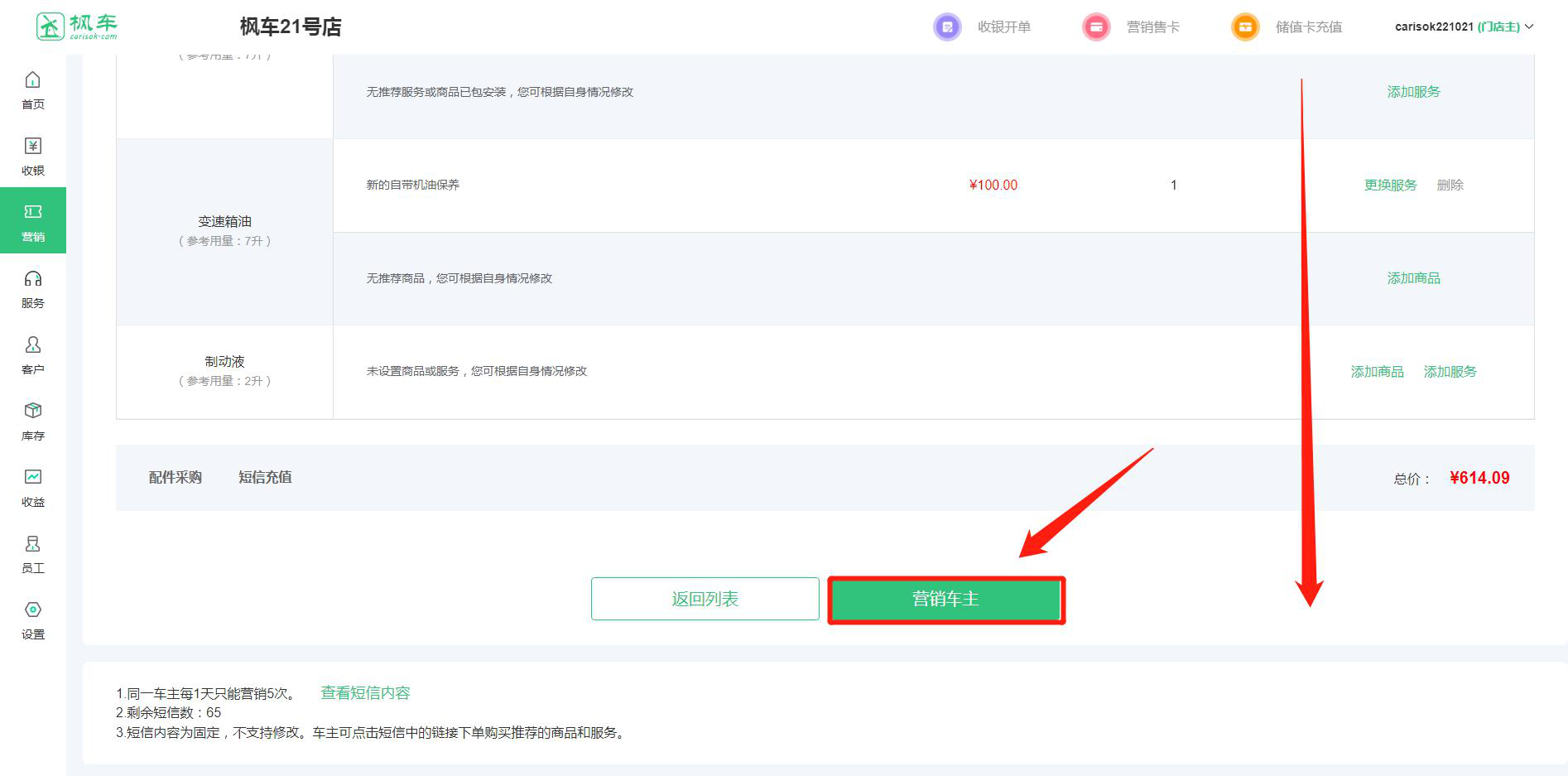Click 删除 for 新的自带机油保养
The height and width of the screenshot is (776, 1568).
(1450, 185)
